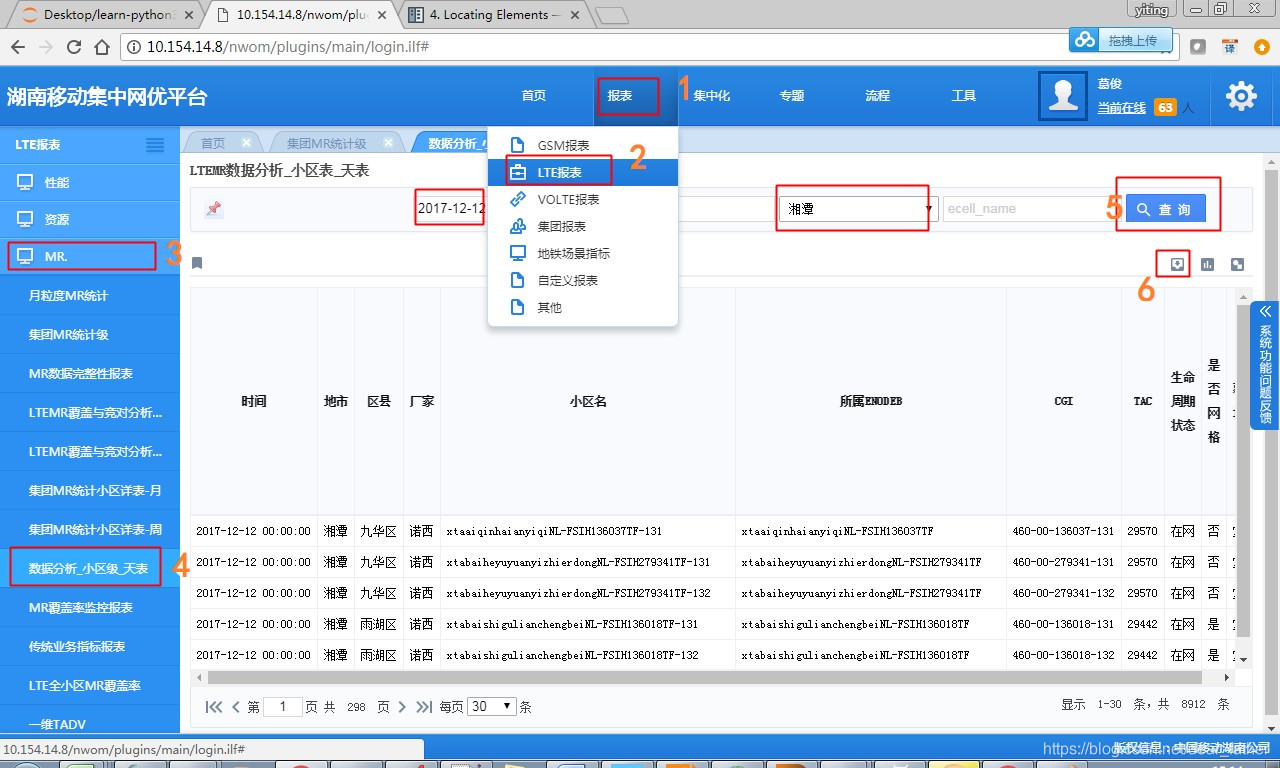This screenshot has height=768, width=1280.
Task: Click the table vertical scrollbar thumb
Action: point(1243,470)
